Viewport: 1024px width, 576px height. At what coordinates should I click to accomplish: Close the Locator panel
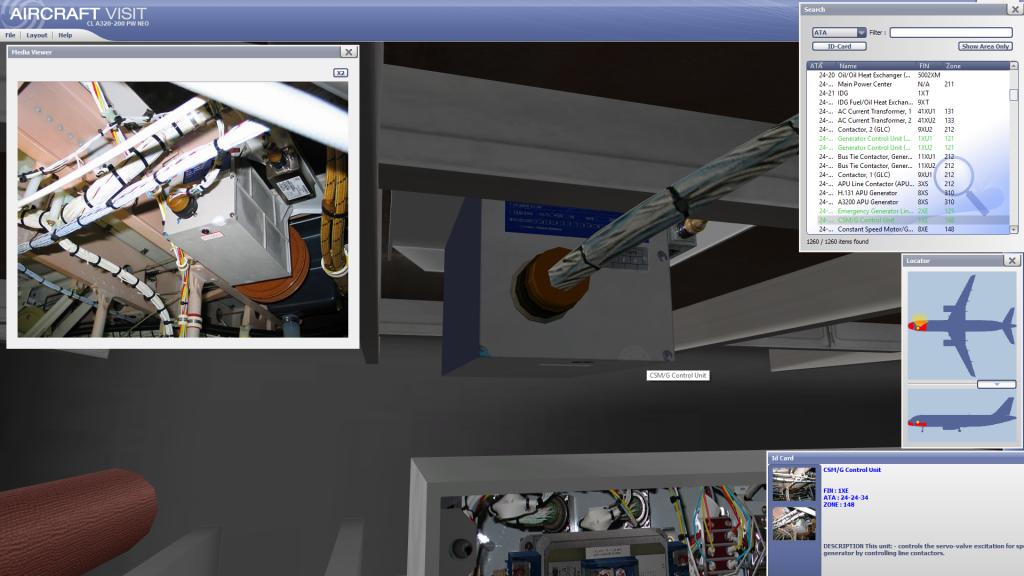(1012, 261)
